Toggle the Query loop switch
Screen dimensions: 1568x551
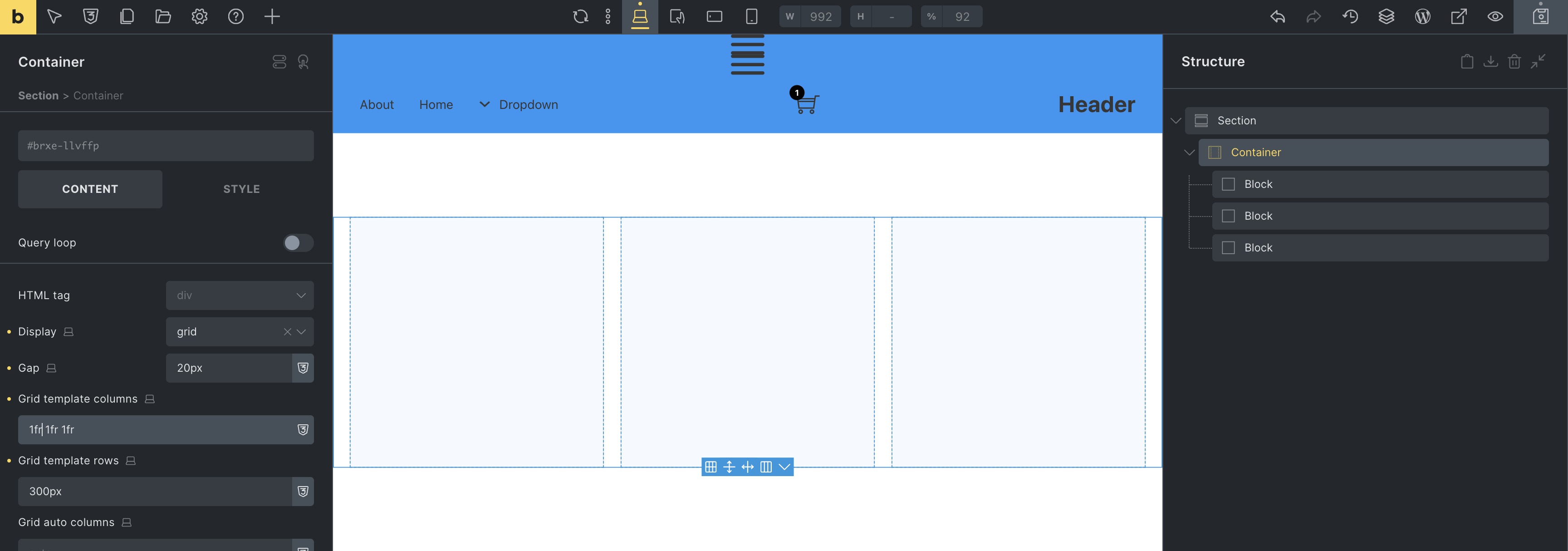tap(298, 242)
